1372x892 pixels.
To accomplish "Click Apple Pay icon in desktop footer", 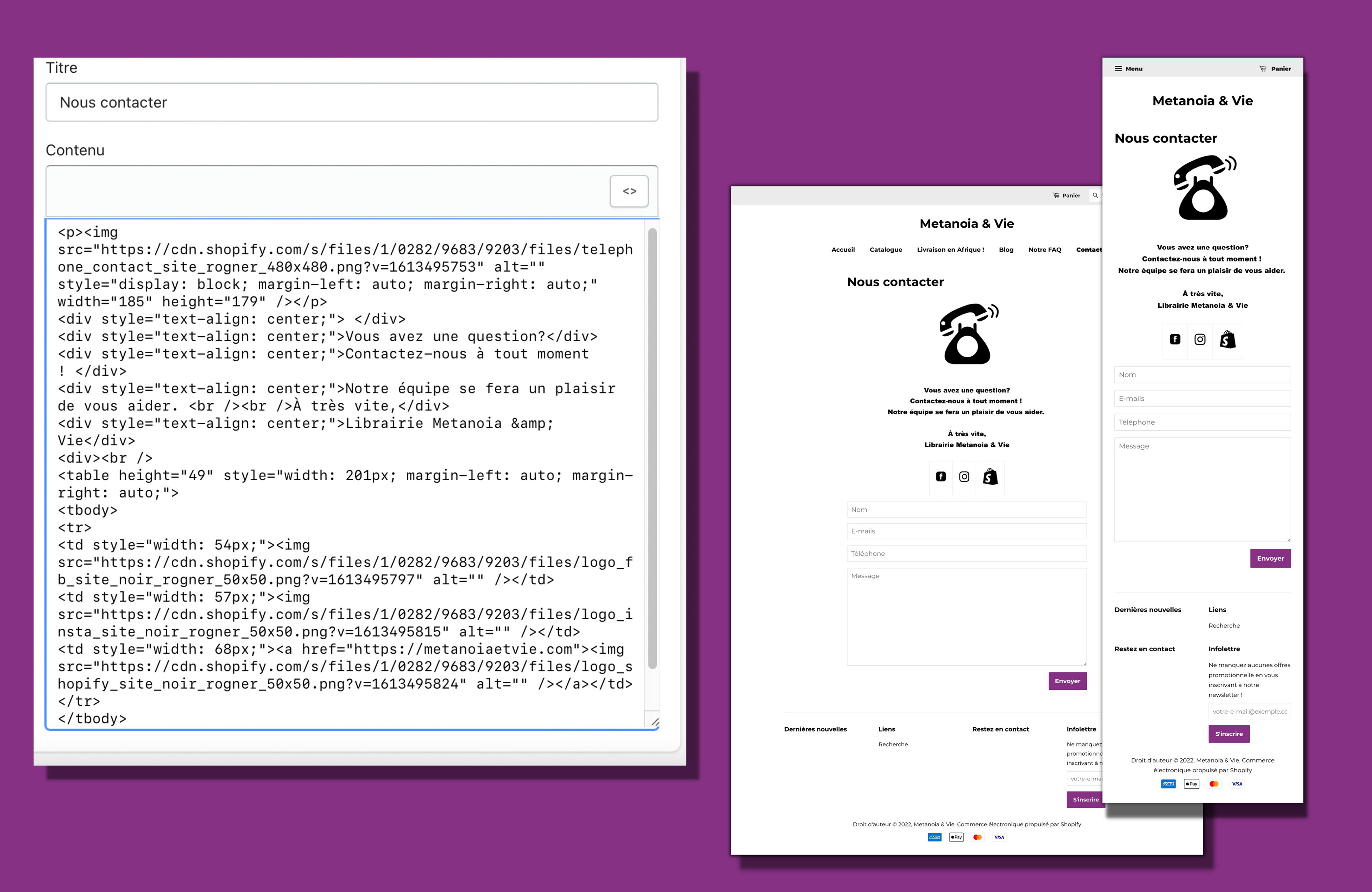I will [x=956, y=837].
